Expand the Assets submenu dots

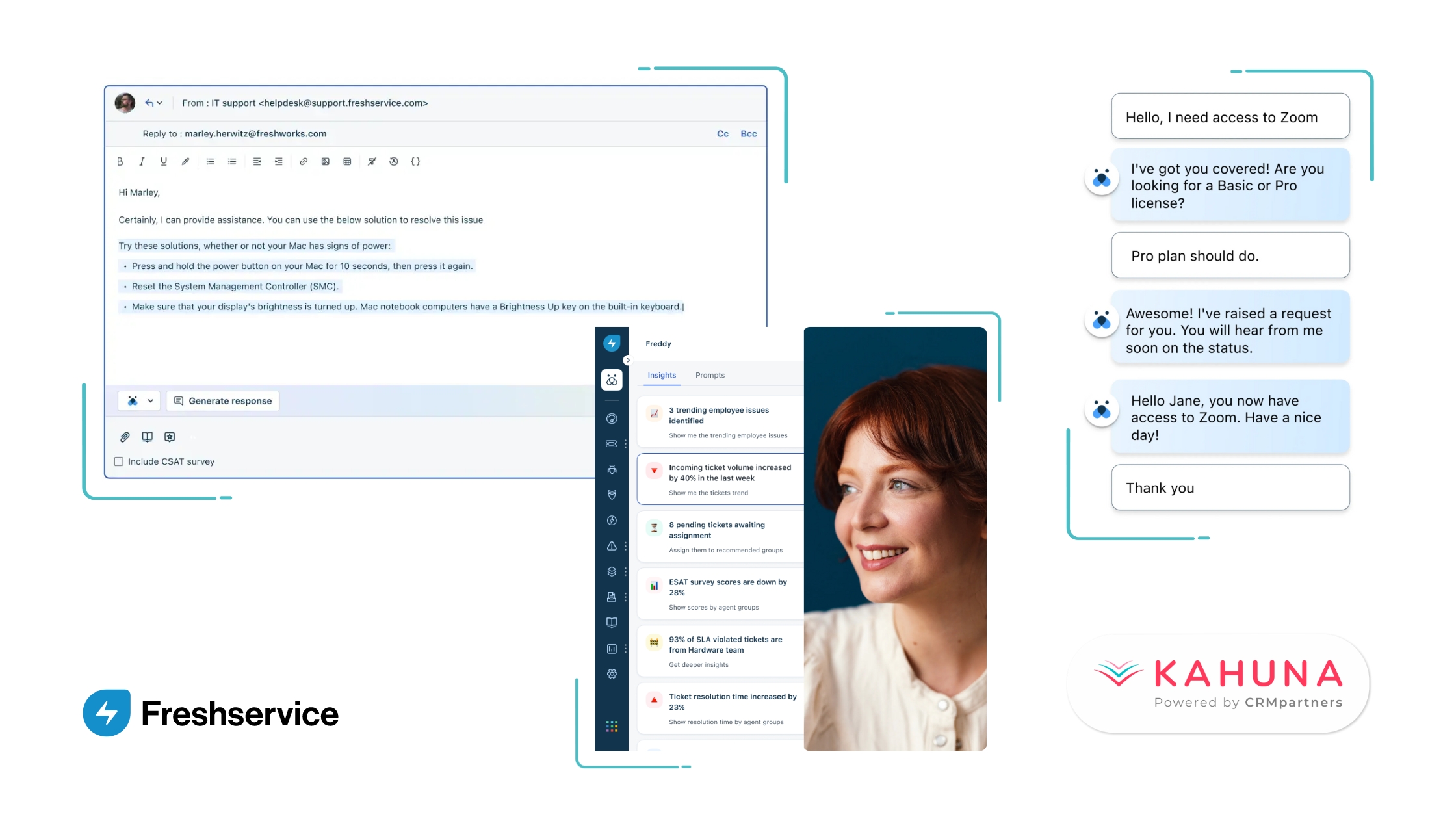tap(625, 572)
